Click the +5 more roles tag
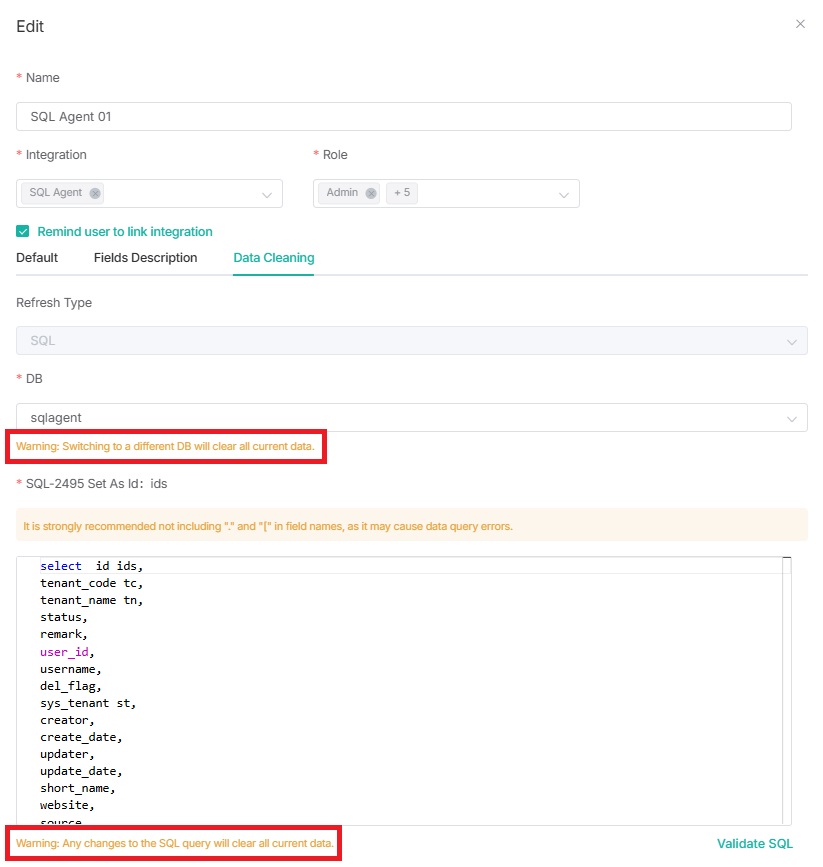 401,193
